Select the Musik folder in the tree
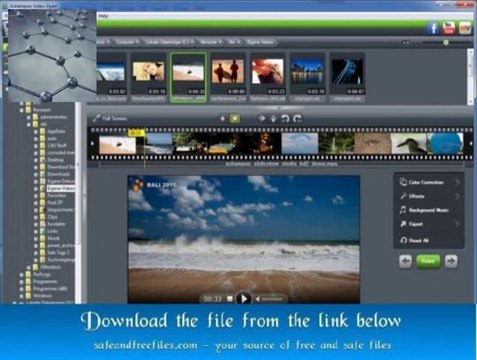This screenshot has height=360, width=477. point(53,238)
